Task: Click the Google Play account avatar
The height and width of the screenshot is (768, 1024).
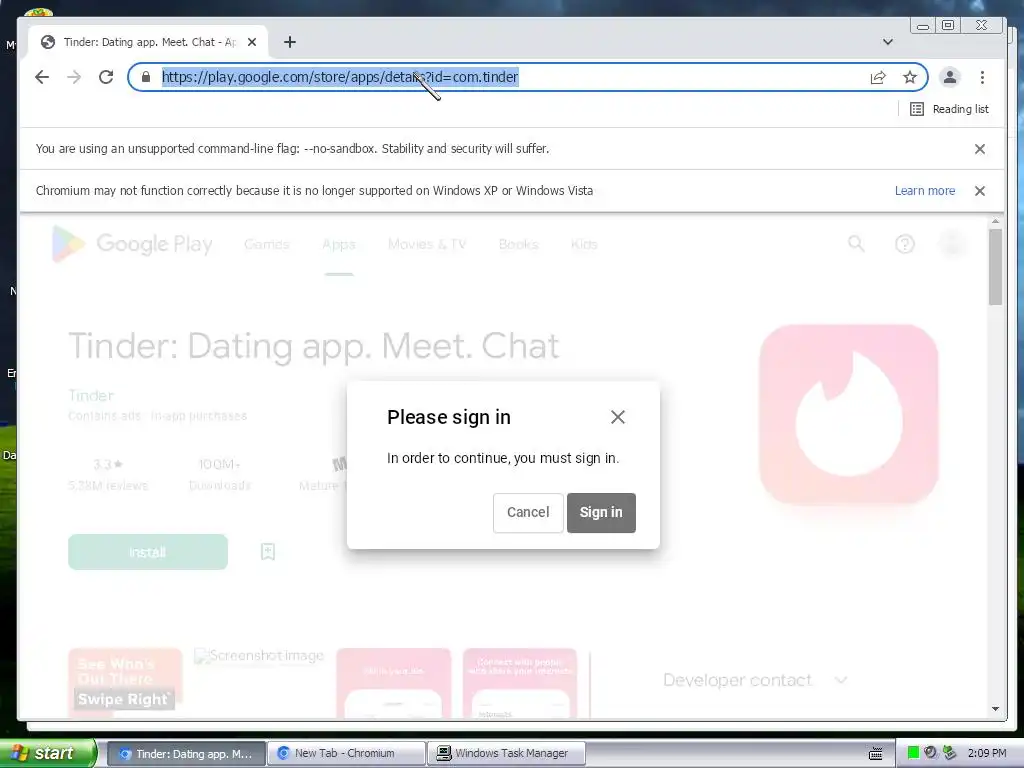Action: coord(952,244)
